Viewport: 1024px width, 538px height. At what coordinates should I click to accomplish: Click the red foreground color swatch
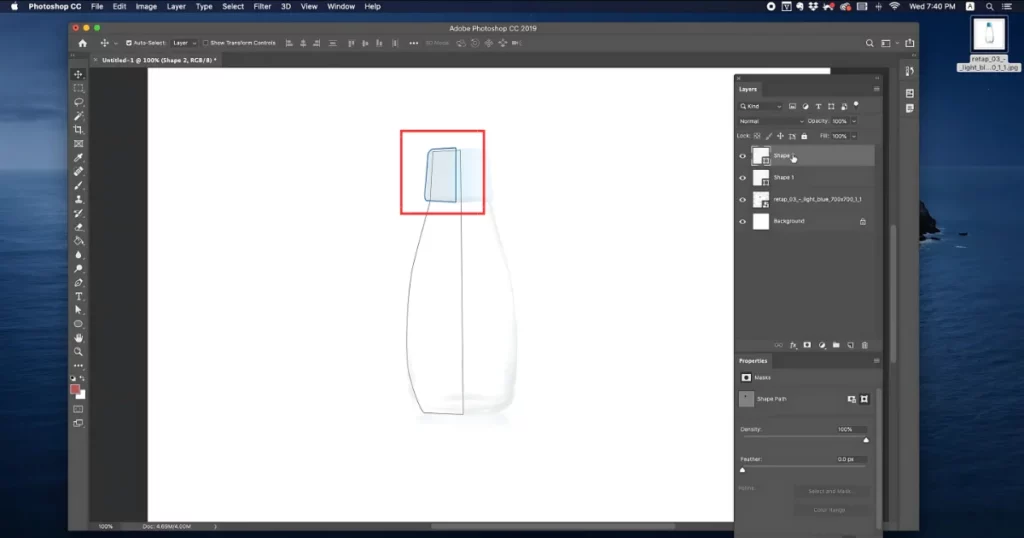tap(75, 389)
